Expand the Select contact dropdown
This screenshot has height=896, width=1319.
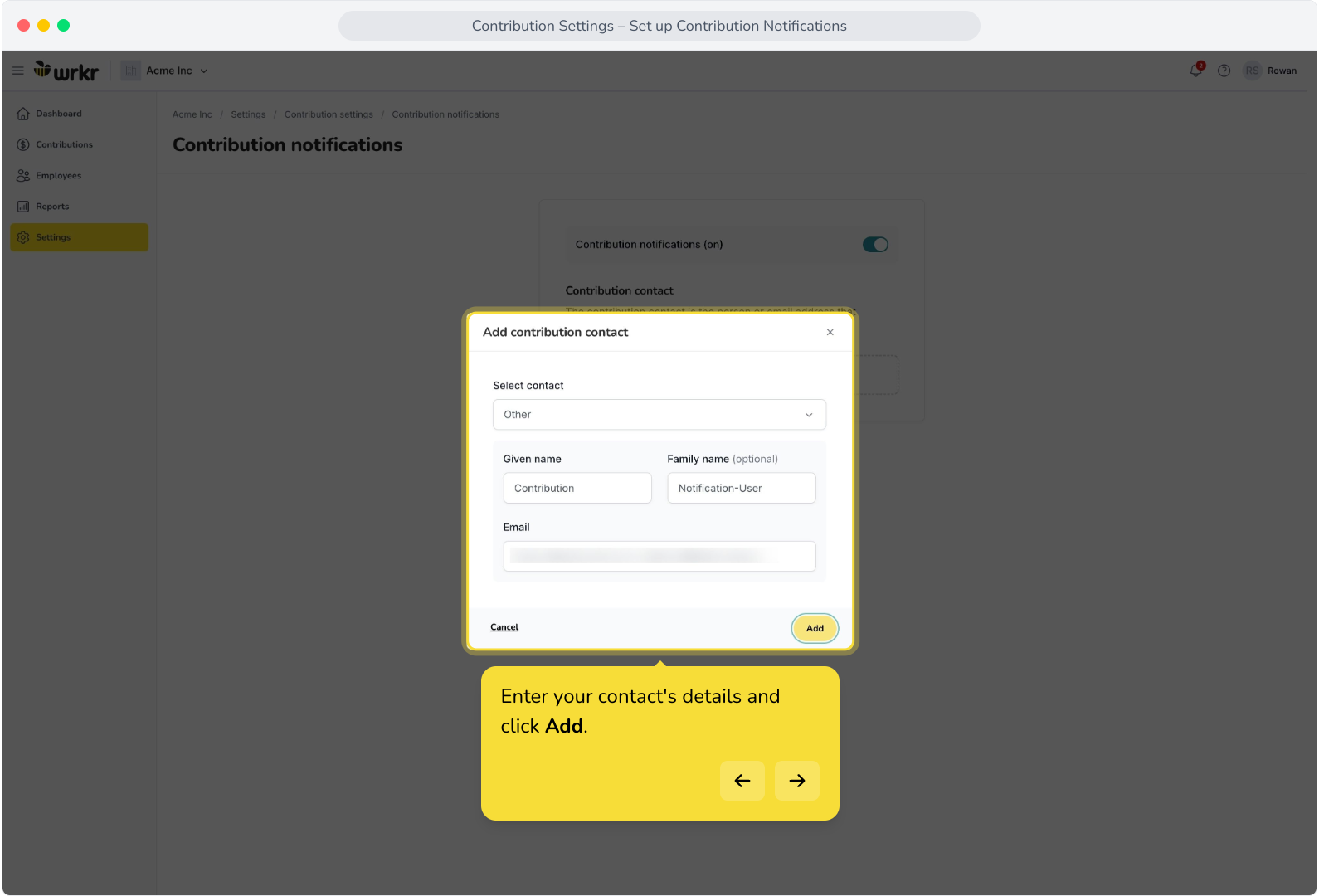(x=659, y=415)
